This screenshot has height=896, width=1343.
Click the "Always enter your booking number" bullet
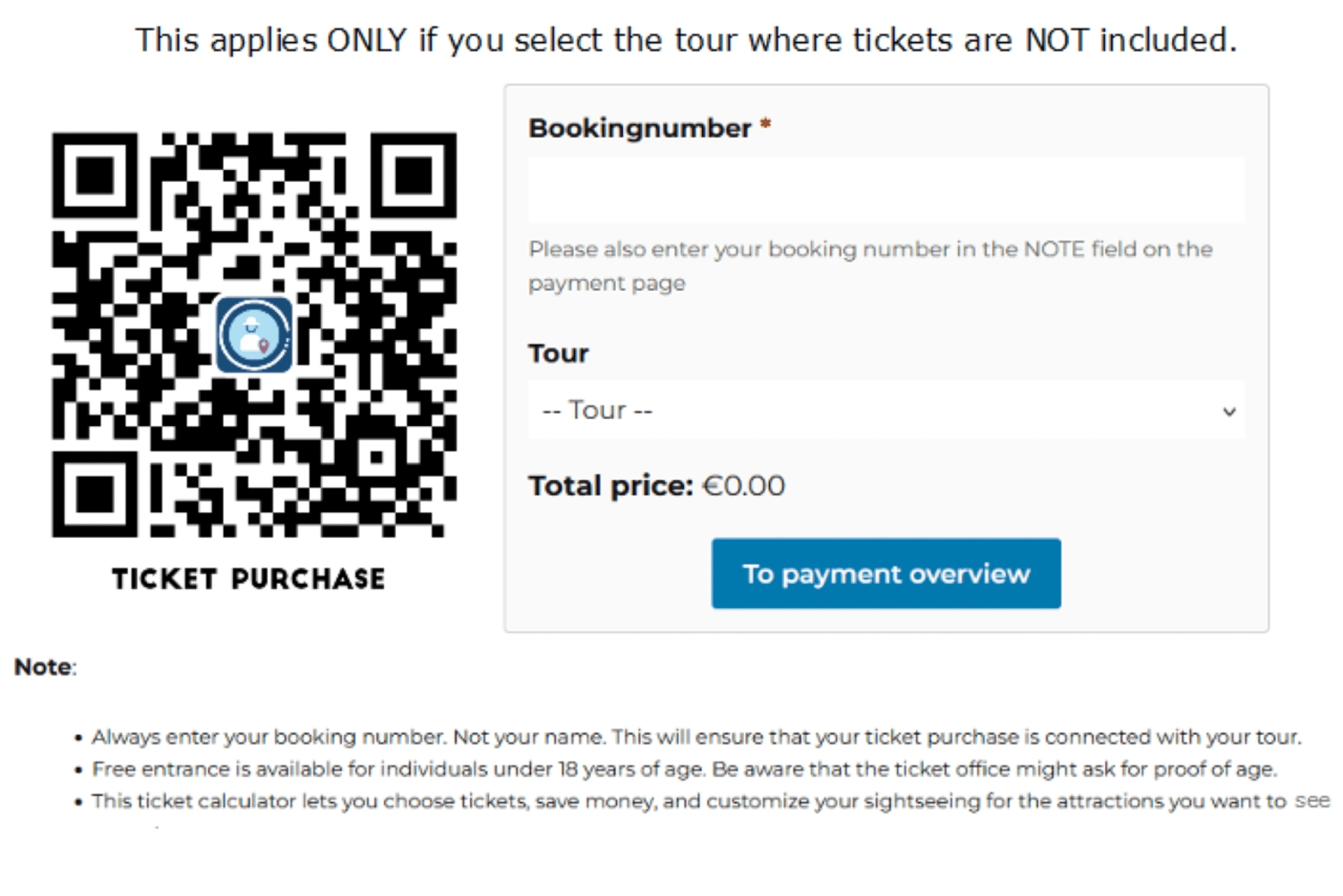pyautogui.click(x=696, y=738)
